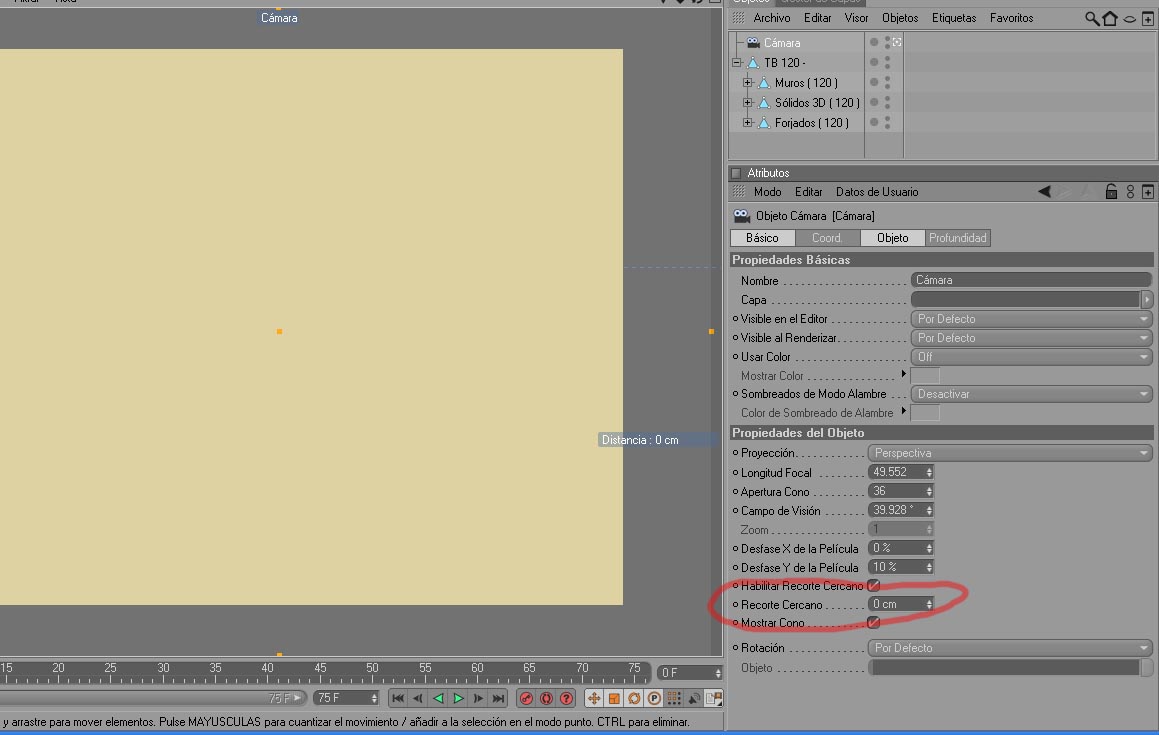Open the Etiquetas menu
1159x735 pixels.
954,18
